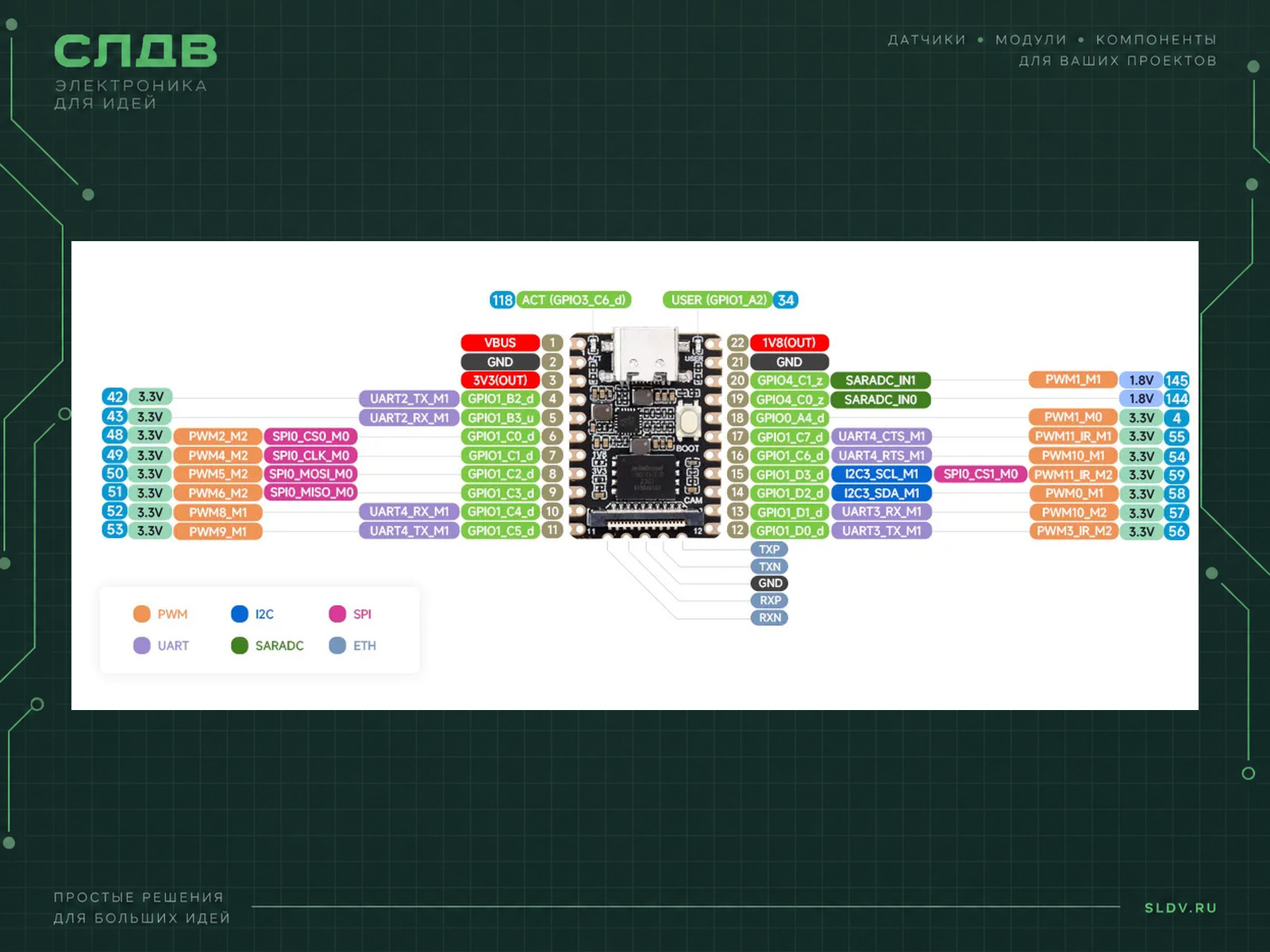
Task: Select the SPI0_CS0_M0 label
Action: click(310, 436)
